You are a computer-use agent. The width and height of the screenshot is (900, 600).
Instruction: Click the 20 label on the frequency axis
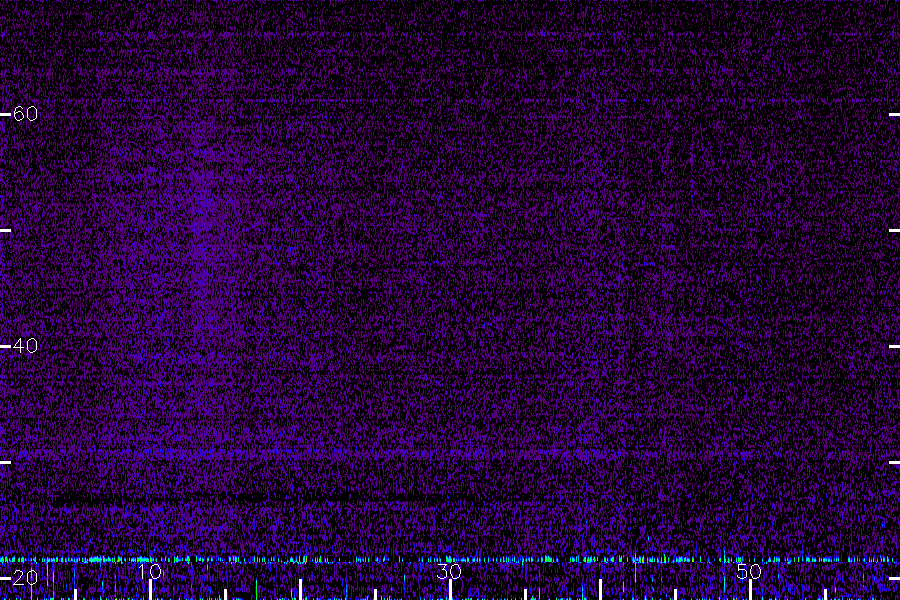tap(26, 578)
